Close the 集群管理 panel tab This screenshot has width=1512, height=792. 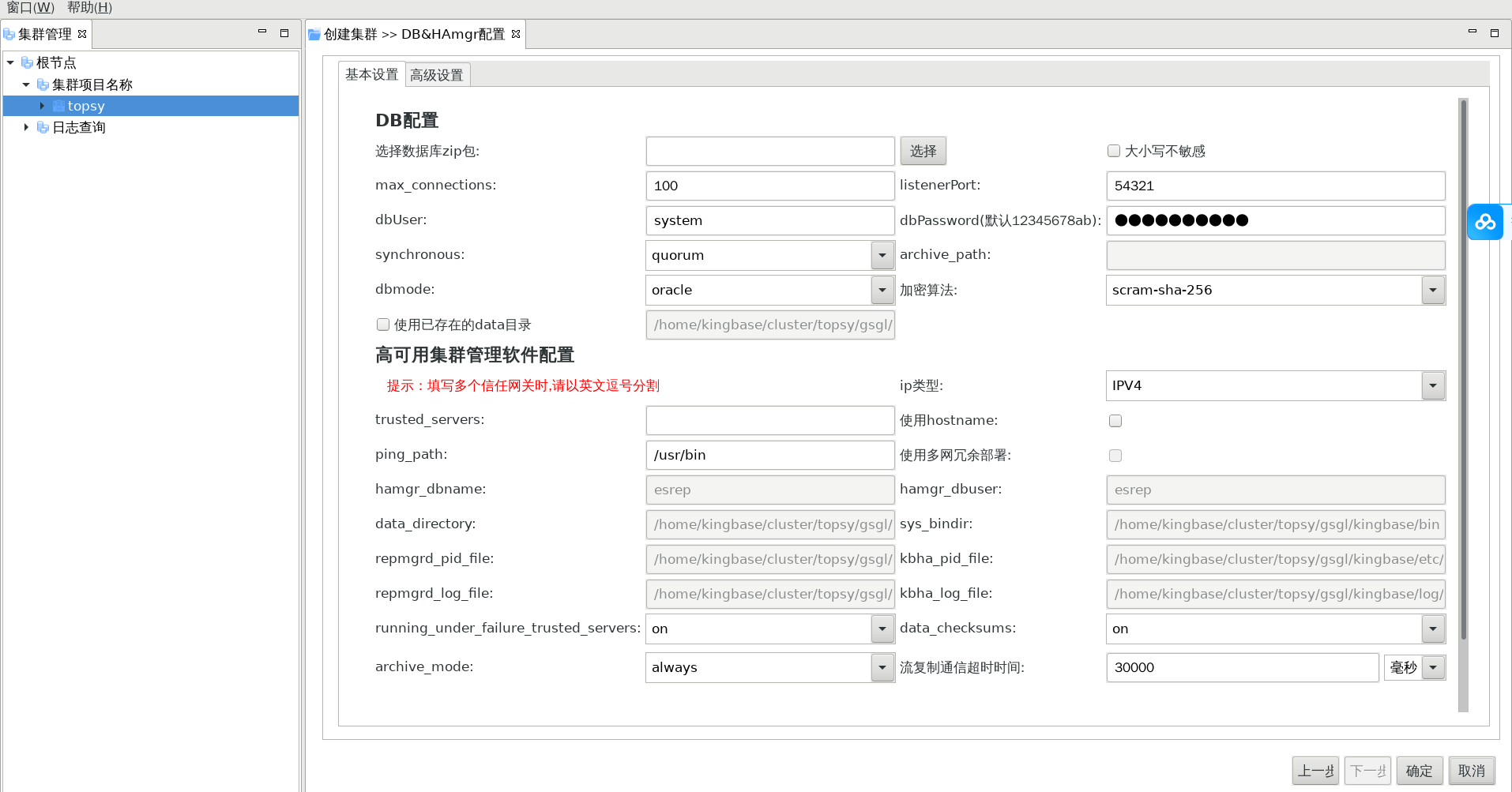pyautogui.click(x=82, y=34)
